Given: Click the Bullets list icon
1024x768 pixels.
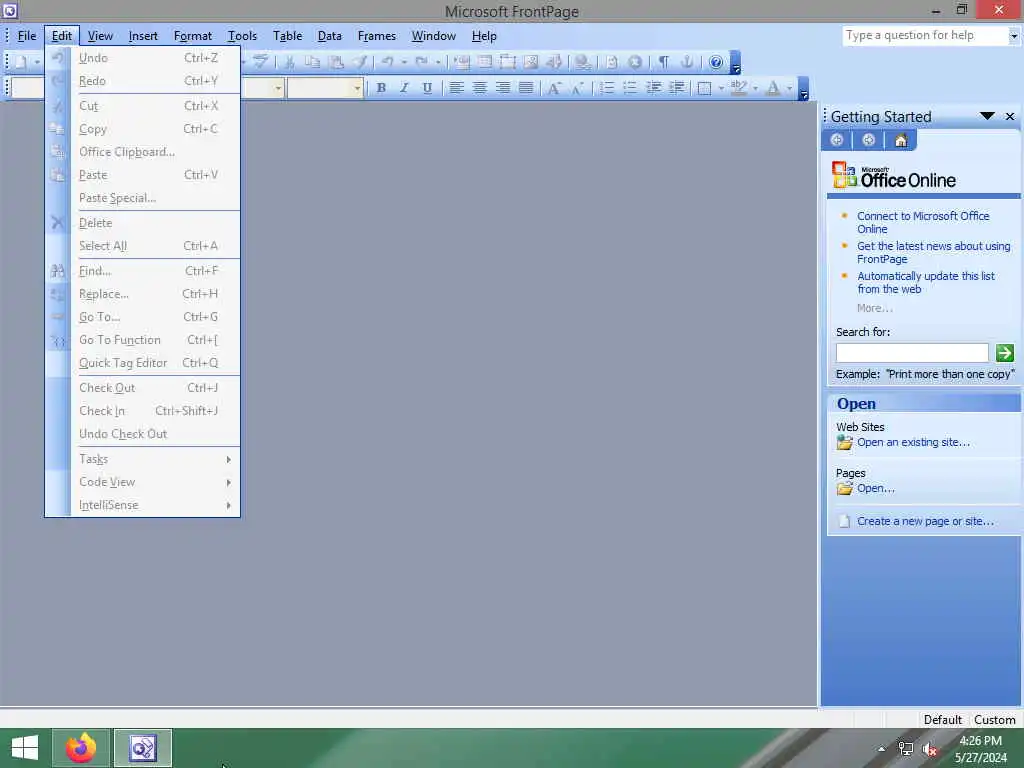Looking at the screenshot, I should click(630, 88).
